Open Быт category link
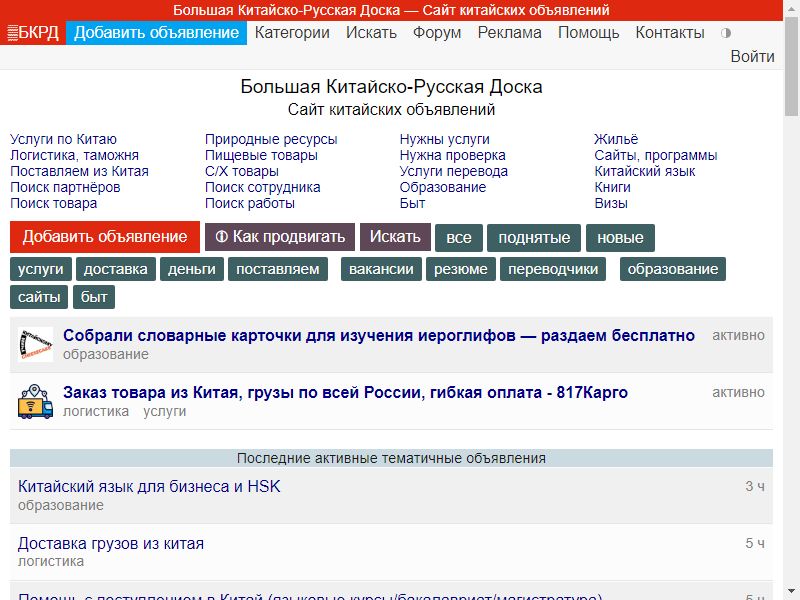 pyautogui.click(x=412, y=203)
